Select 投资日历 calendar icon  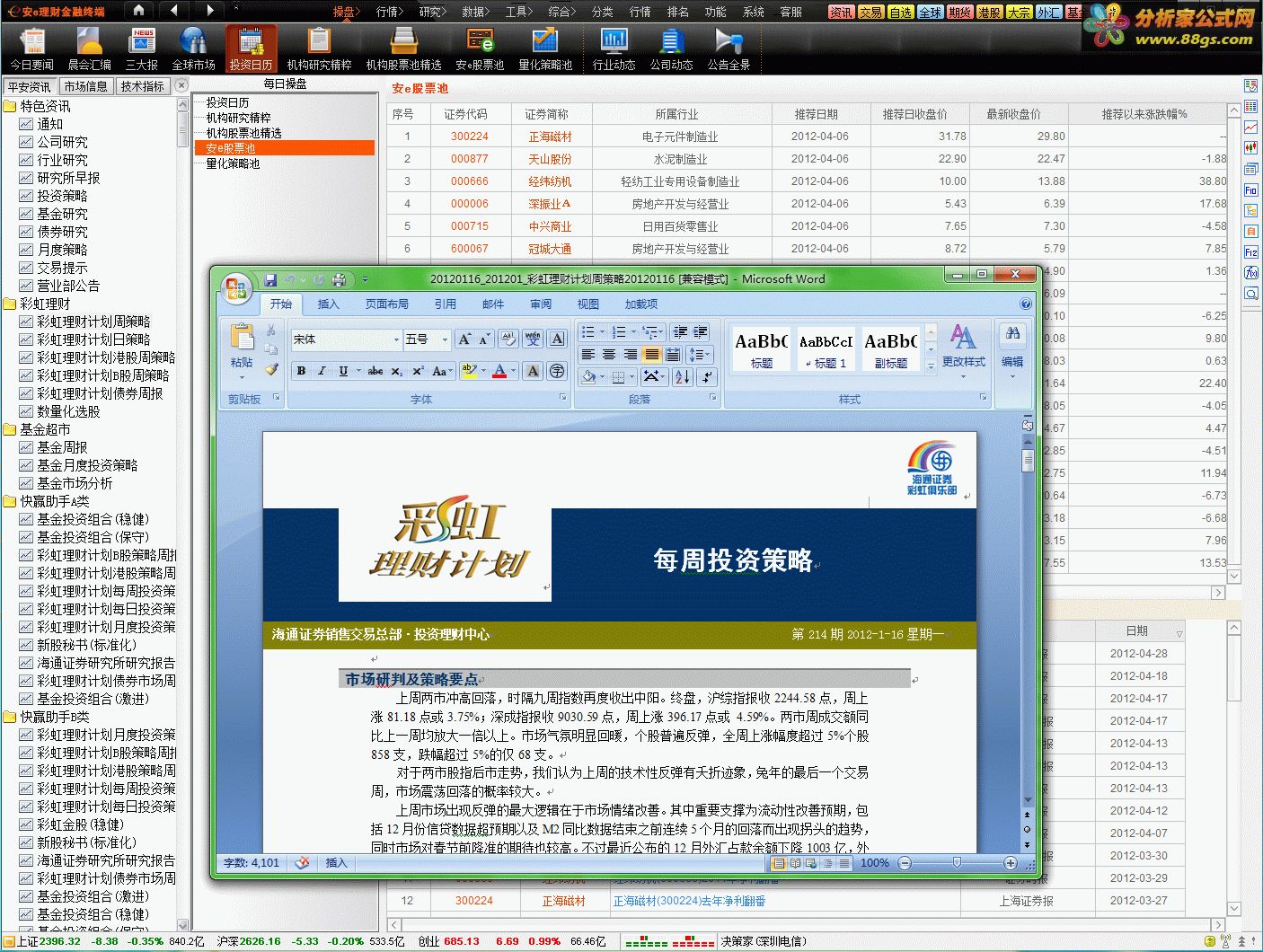tap(251, 48)
